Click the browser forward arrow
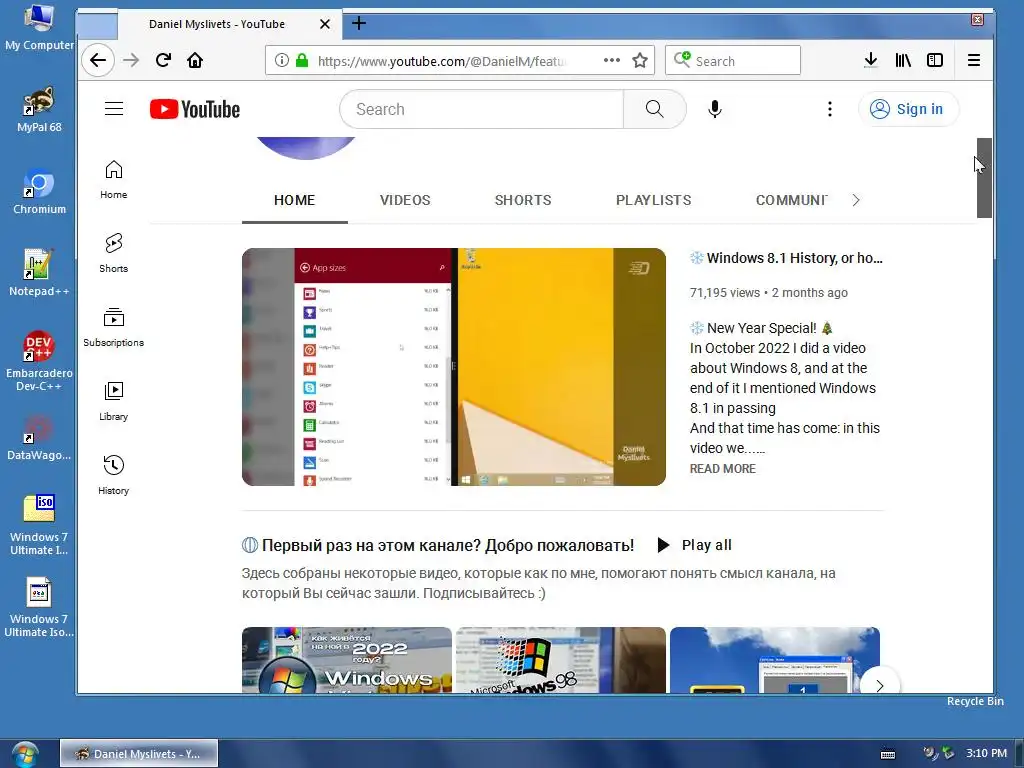Image resolution: width=1024 pixels, height=768 pixels. point(131,61)
